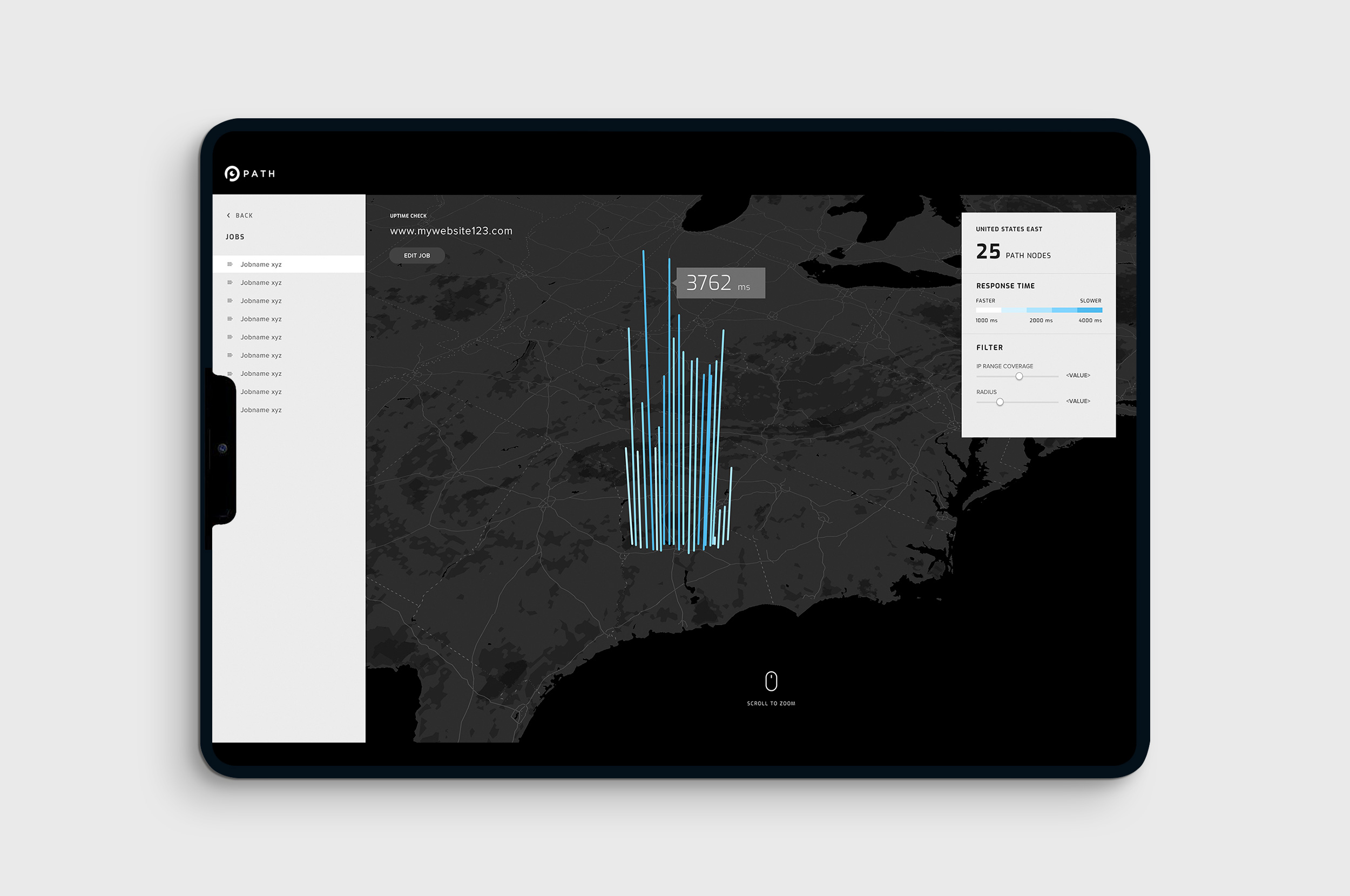This screenshot has width=1350, height=896.
Task: Select the highlighted first Jobname xyz entry
Action: (260, 264)
